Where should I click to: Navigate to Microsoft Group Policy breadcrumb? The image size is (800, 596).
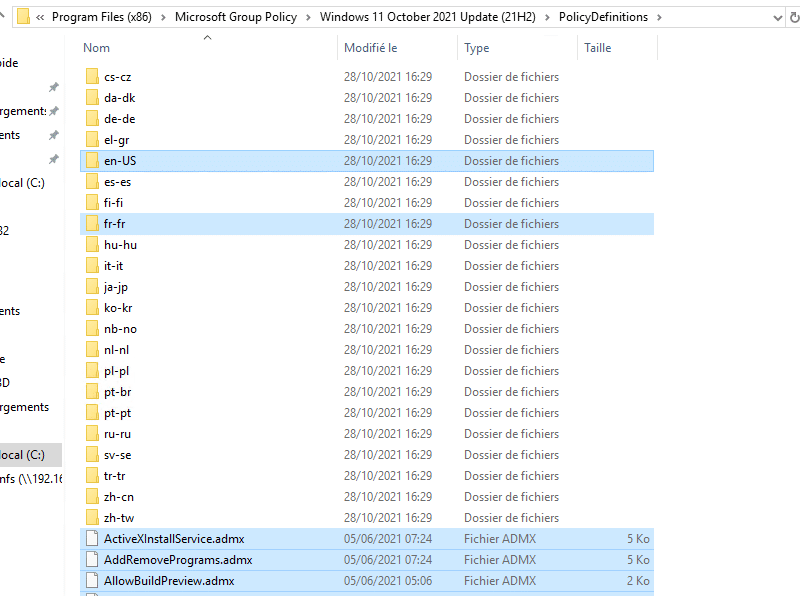coord(236,17)
